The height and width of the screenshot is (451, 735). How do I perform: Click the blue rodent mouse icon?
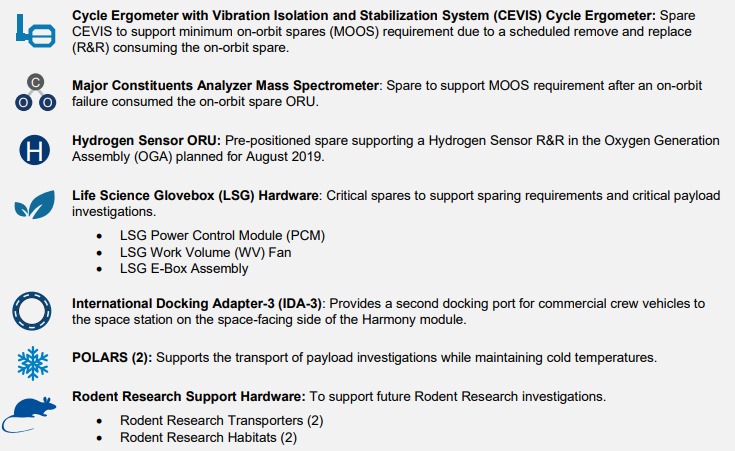coord(29,414)
